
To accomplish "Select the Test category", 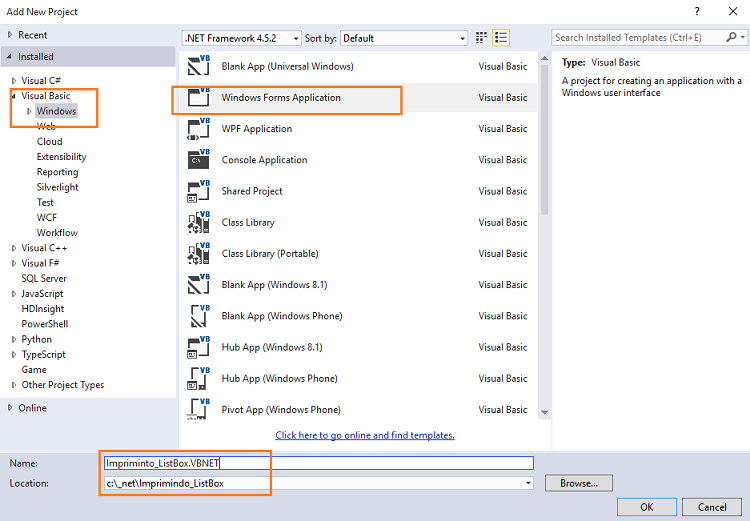I will click(x=45, y=202).
